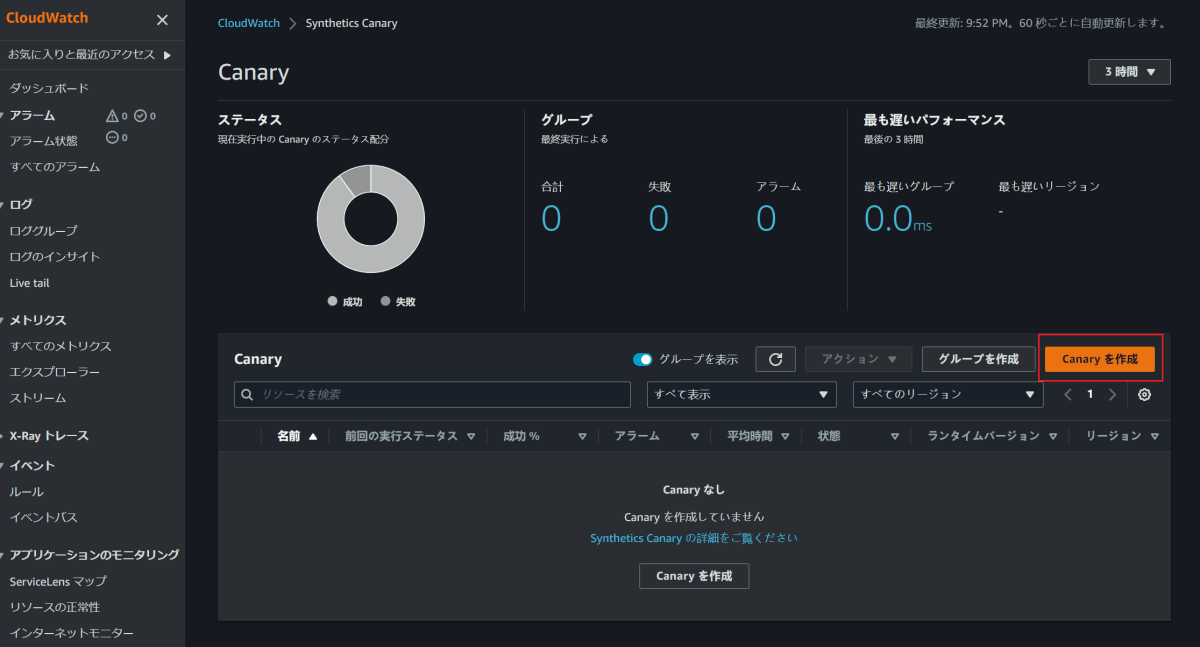Expand お気に入りと最近のアクセス
Screen dimensions: 1200x647
tap(89, 54)
